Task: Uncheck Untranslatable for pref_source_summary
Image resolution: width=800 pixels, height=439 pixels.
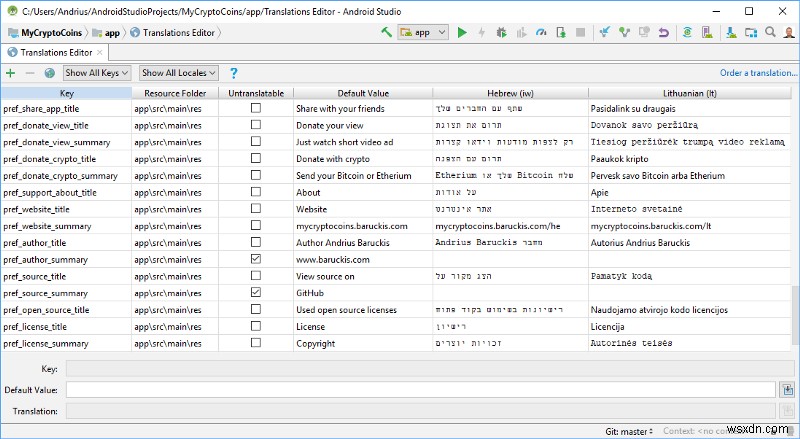Action: (255, 292)
